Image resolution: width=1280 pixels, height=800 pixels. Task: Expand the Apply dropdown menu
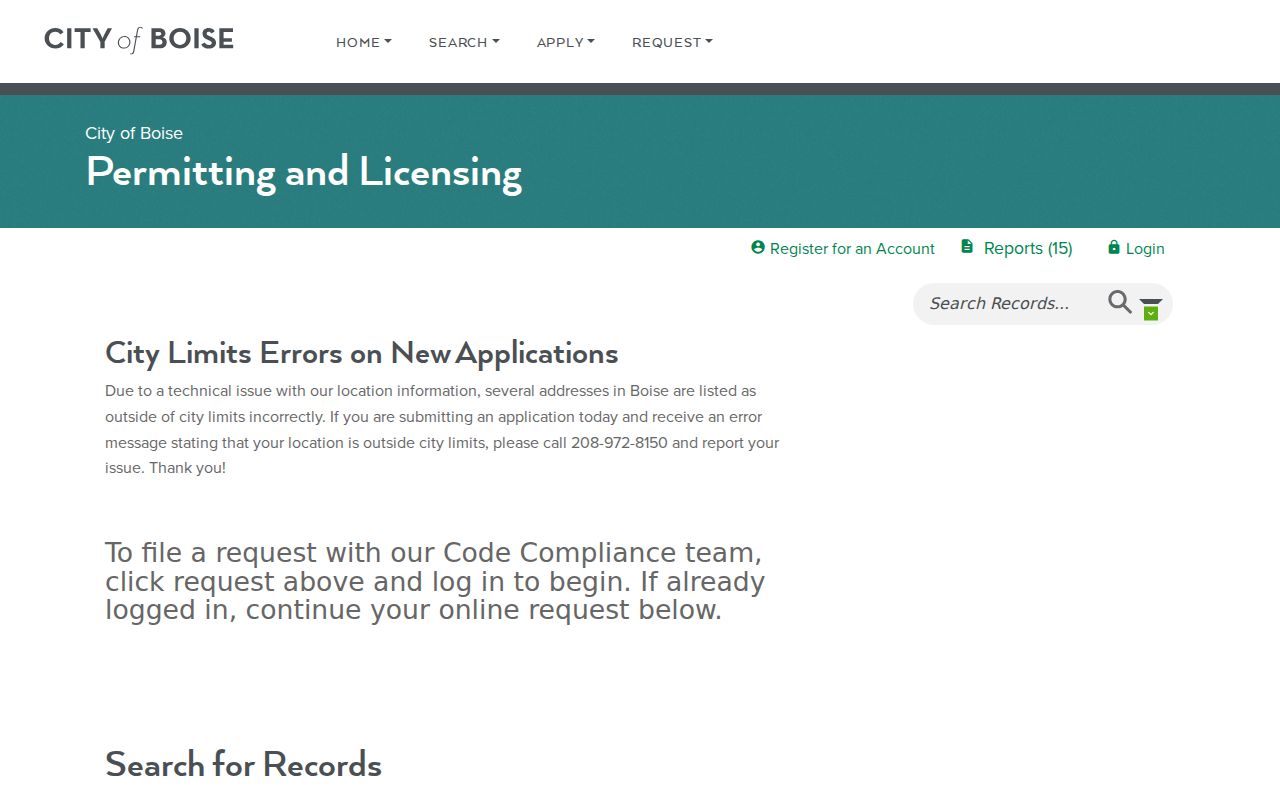pos(566,42)
